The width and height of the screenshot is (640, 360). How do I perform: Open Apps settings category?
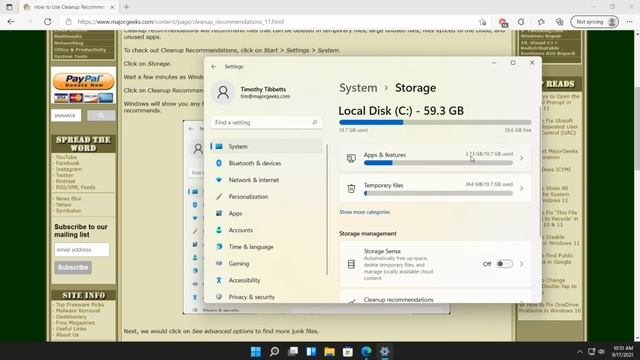[x=266, y=213]
